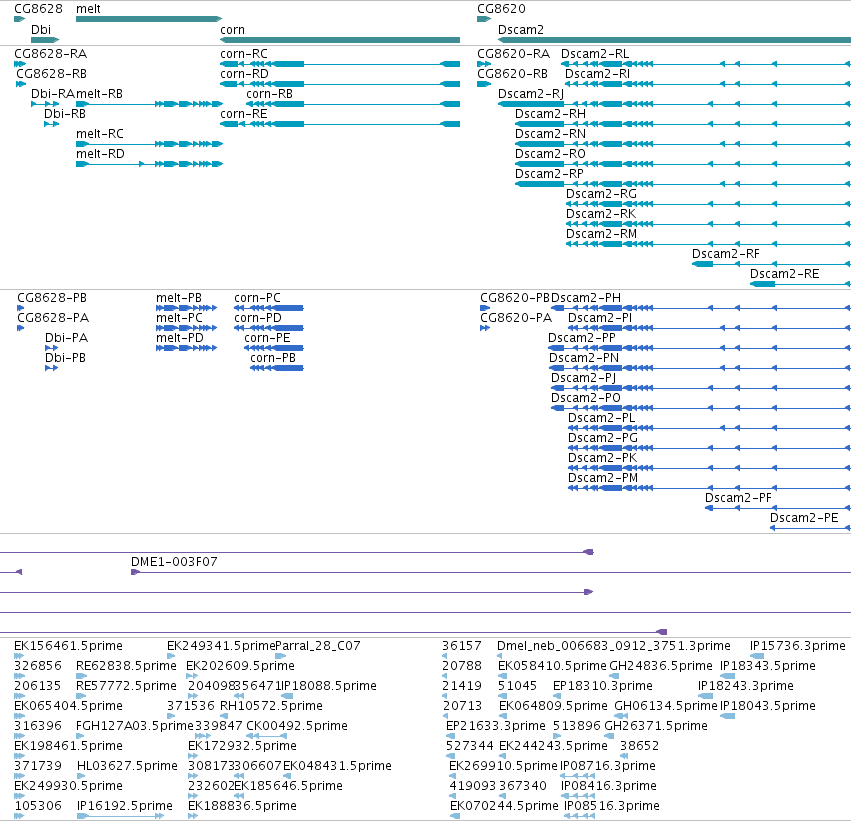
Task: Click EST label RE62838.5prime
Action: [126, 666]
